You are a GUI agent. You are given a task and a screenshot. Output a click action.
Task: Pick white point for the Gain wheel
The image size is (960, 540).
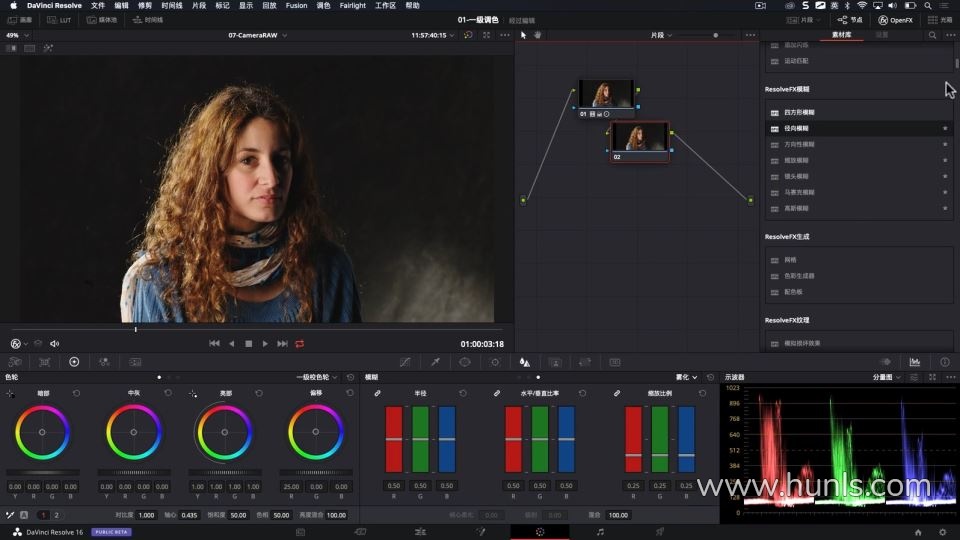(x=193, y=394)
